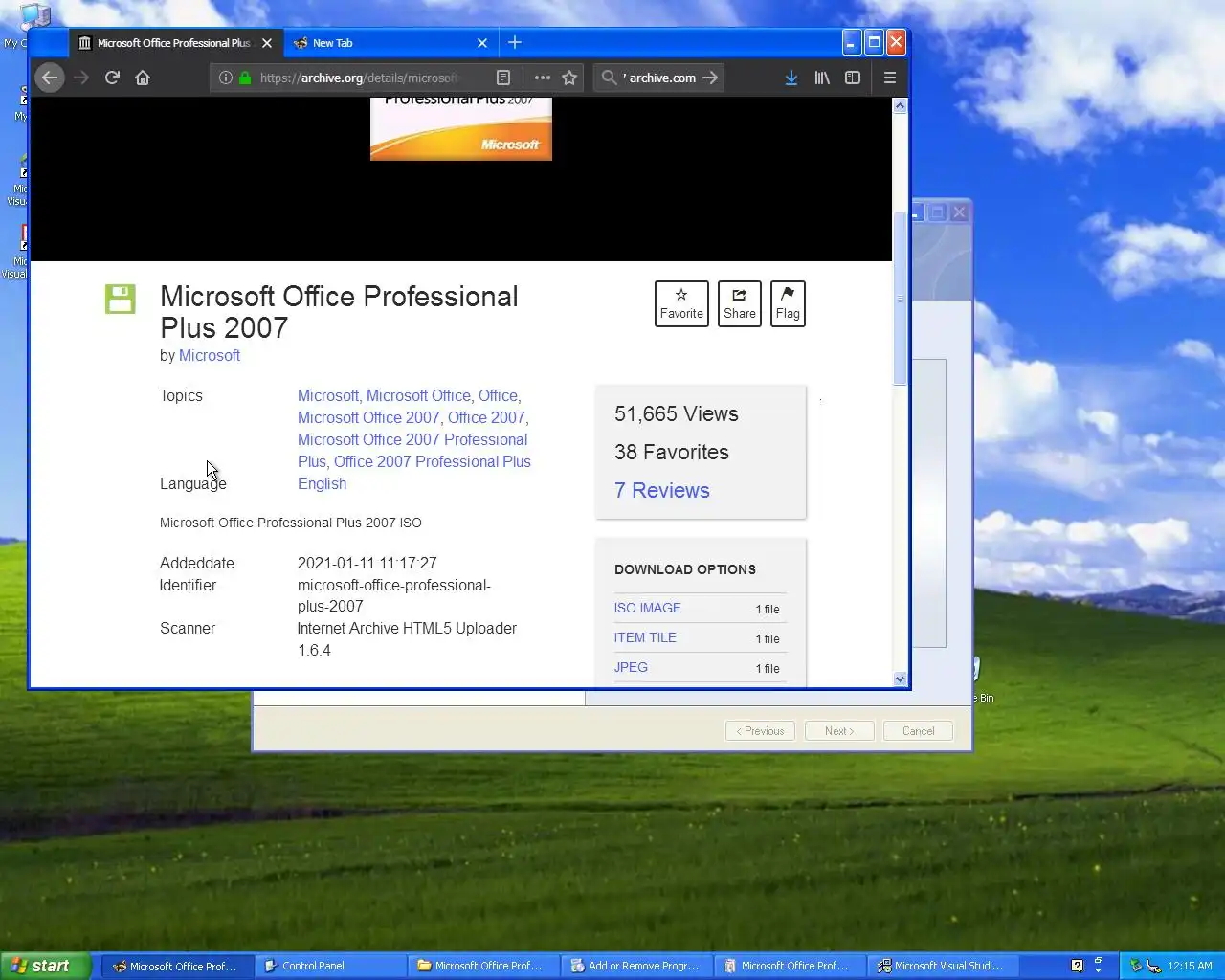The image size is (1225, 980).
Task: Close the New Tab tab
Action: tap(482, 43)
